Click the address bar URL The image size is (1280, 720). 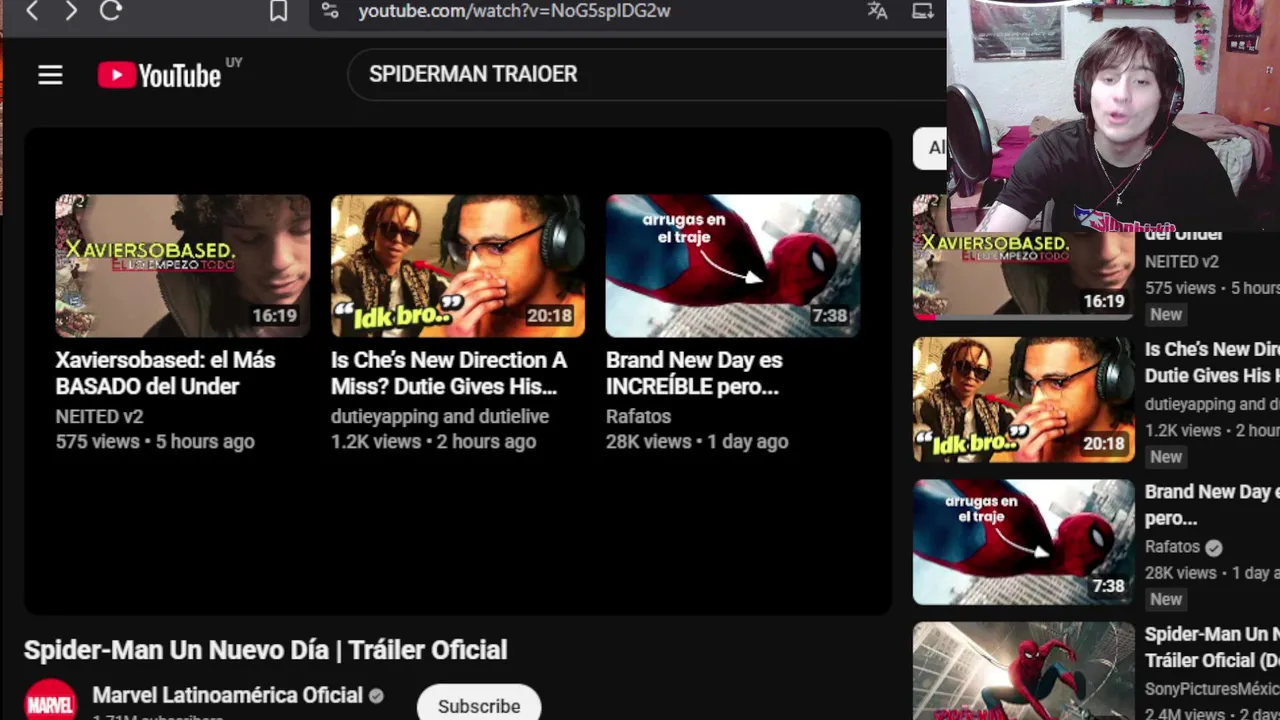pos(514,11)
